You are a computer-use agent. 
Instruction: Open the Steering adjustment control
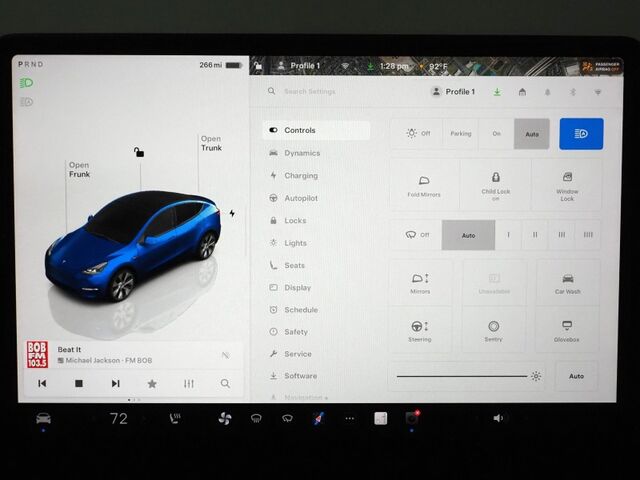pos(420,331)
